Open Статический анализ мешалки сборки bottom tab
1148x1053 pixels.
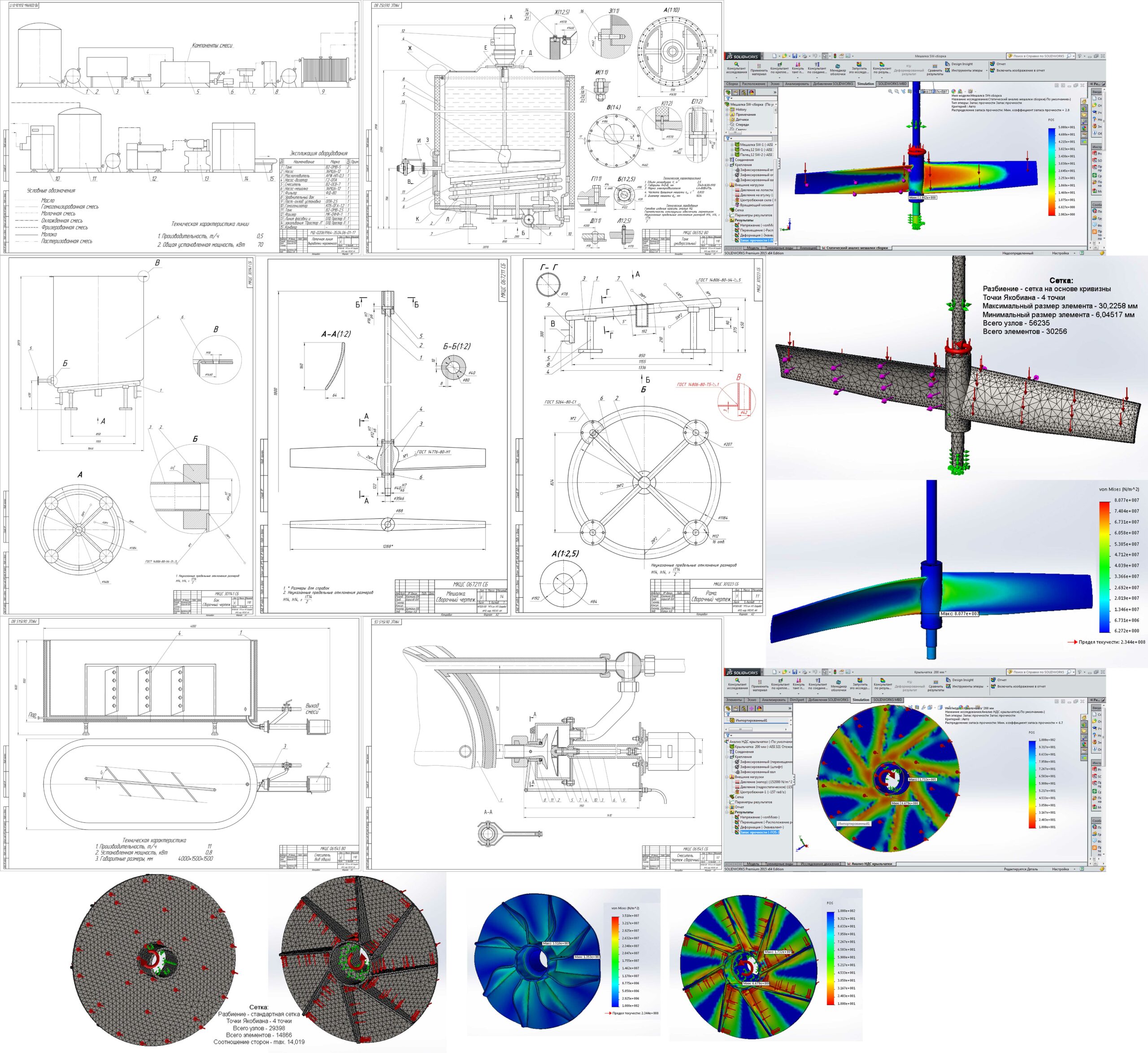(856, 248)
